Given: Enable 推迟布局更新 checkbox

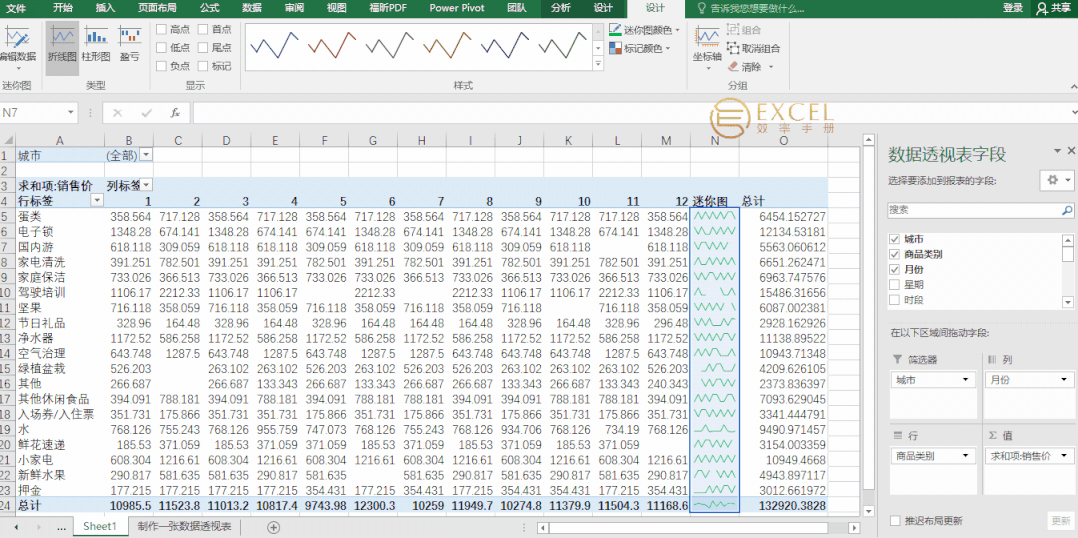Looking at the screenshot, I should point(894,520).
